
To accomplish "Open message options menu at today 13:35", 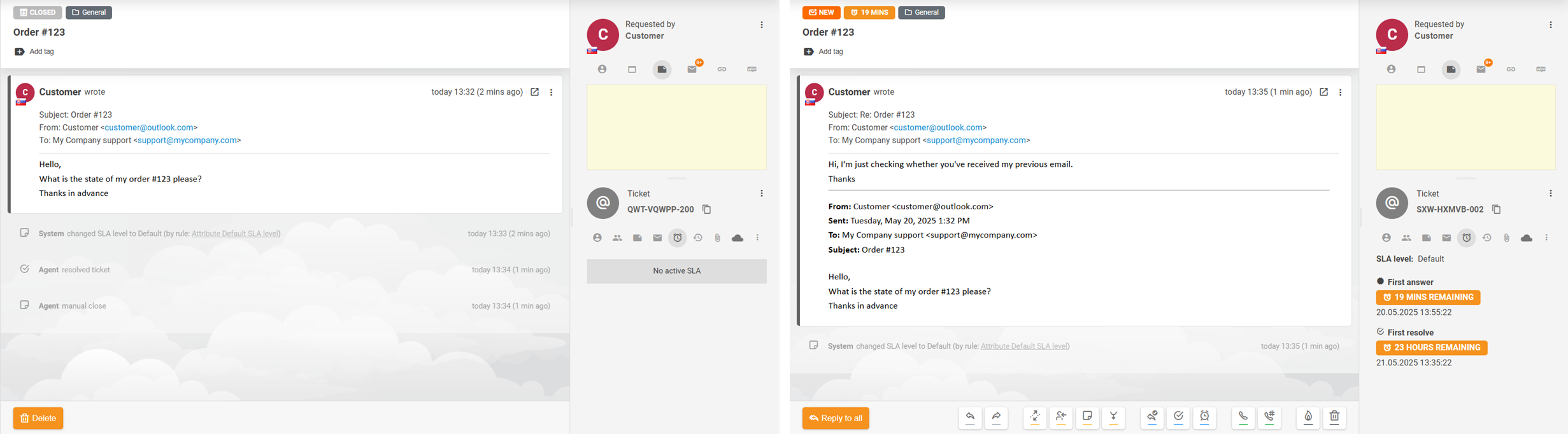I will click(x=1340, y=92).
